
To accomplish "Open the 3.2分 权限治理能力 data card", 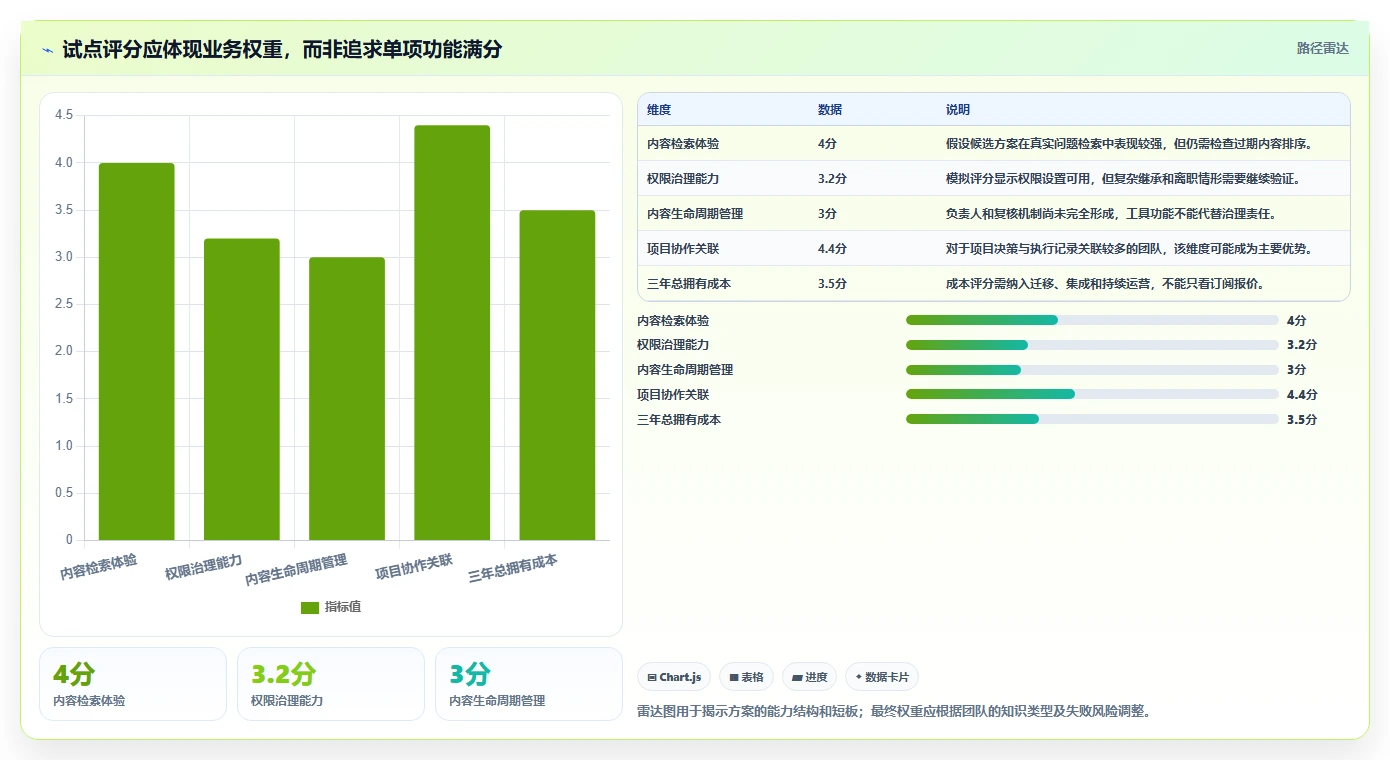I will click(x=331, y=684).
